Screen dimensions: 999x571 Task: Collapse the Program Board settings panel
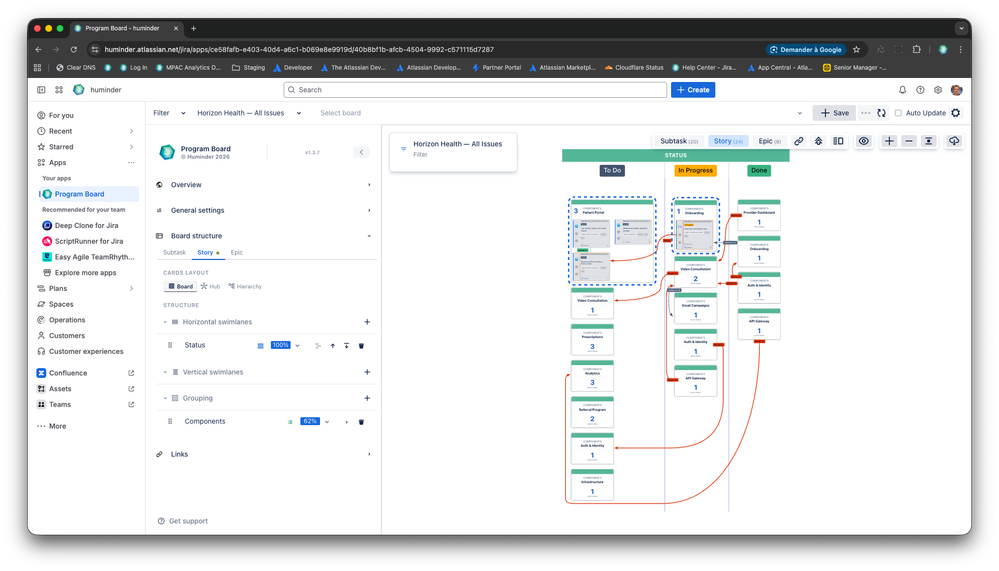[x=361, y=152]
